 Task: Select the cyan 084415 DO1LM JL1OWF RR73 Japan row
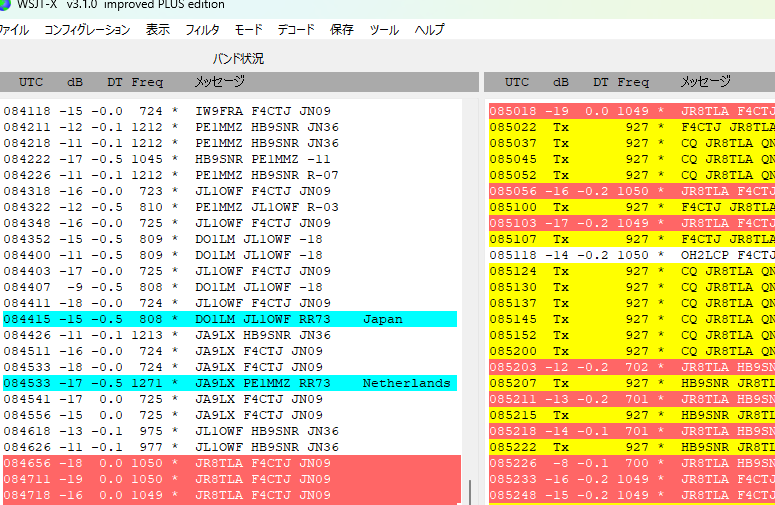(230, 319)
